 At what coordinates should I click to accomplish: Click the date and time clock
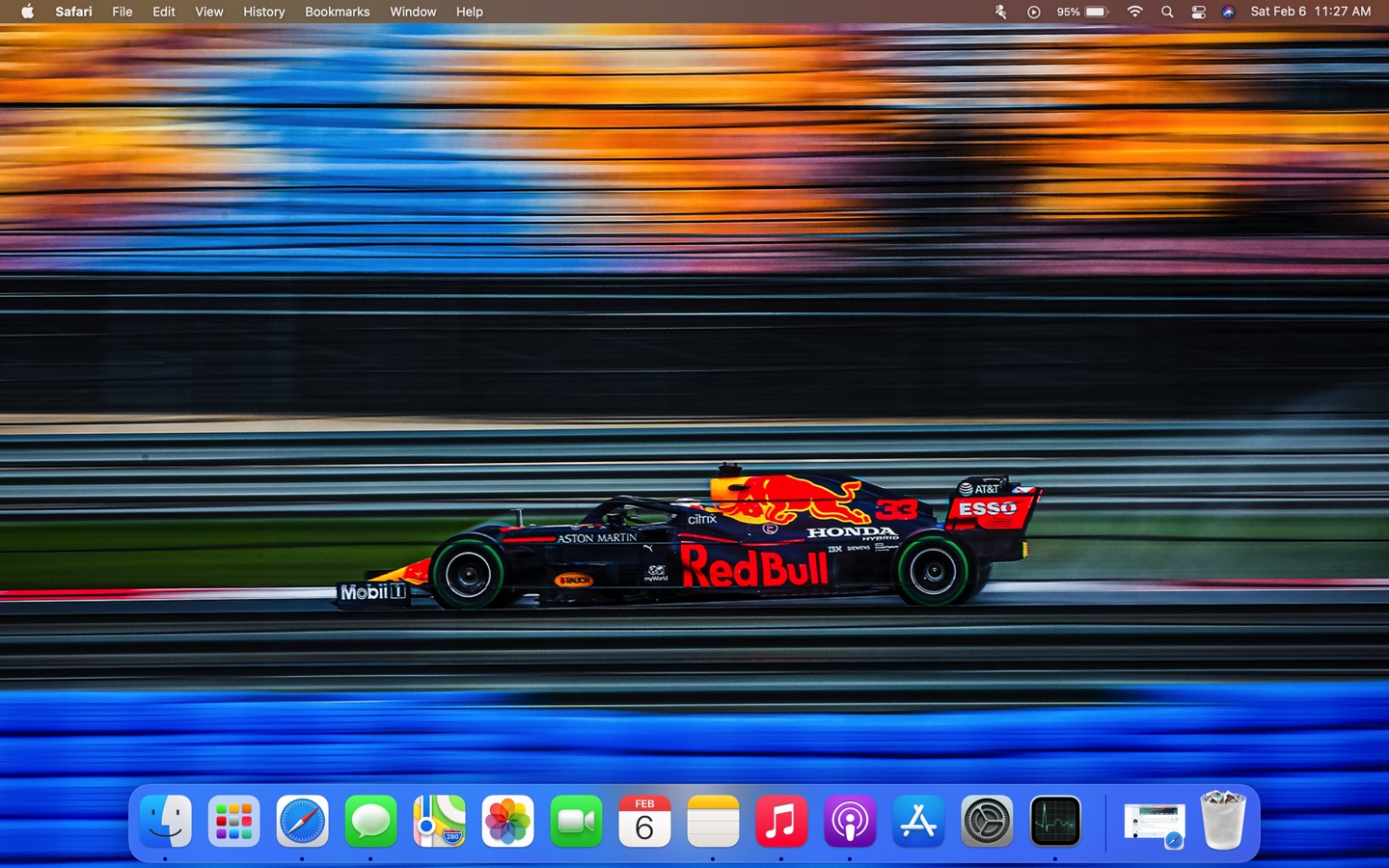point(1311,12)
